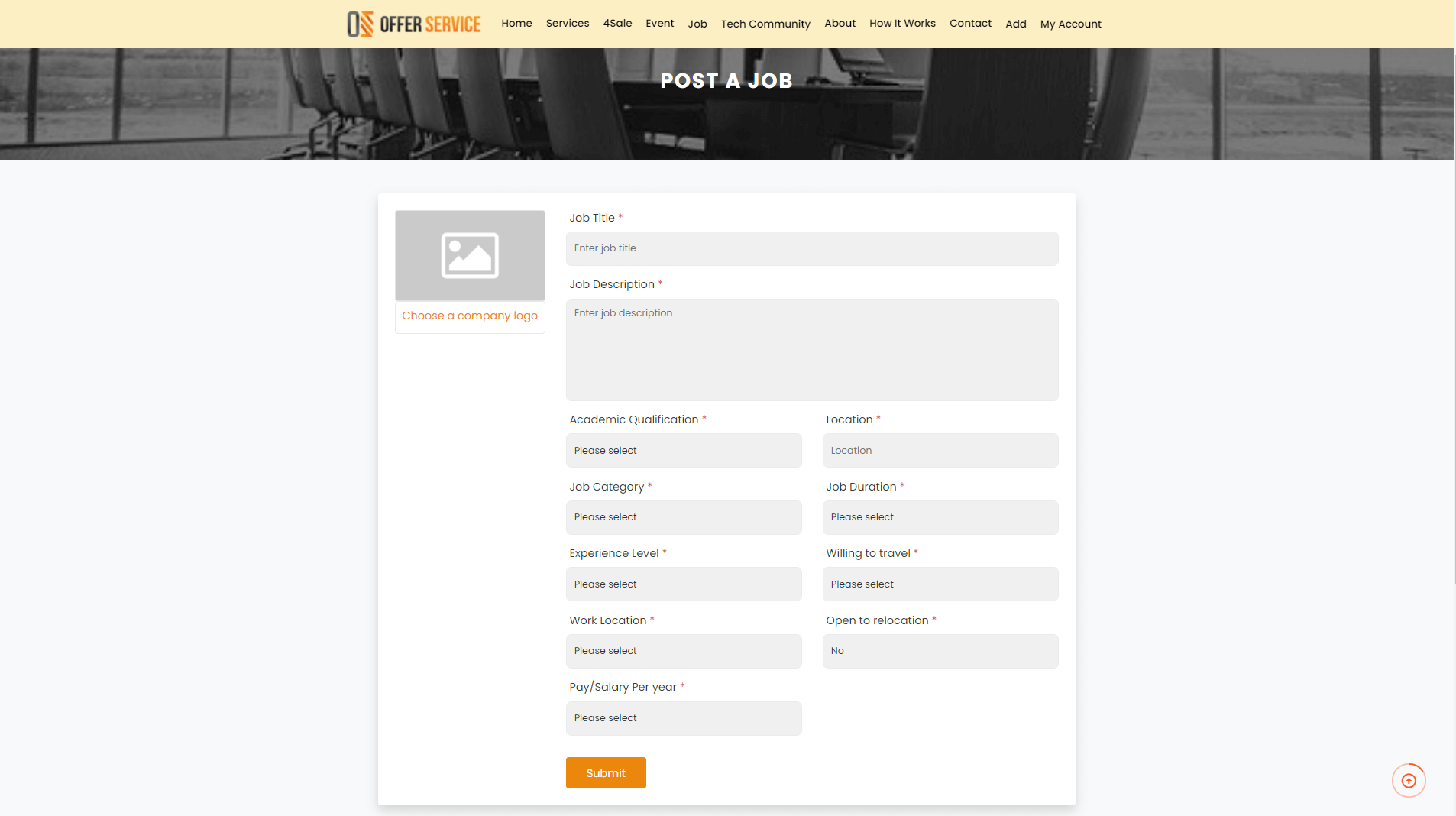Open the Academic Qualification dropdown
The image size is (1456, 816).
[x=684, y=451]
